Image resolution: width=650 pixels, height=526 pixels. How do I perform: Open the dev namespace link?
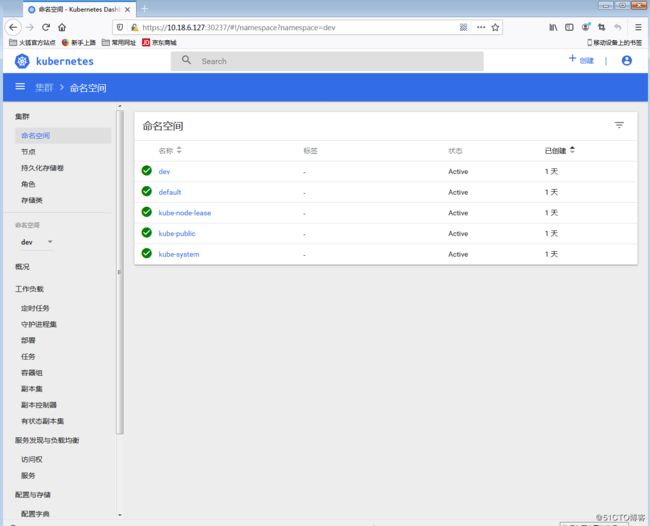click(x=164, y=172)
